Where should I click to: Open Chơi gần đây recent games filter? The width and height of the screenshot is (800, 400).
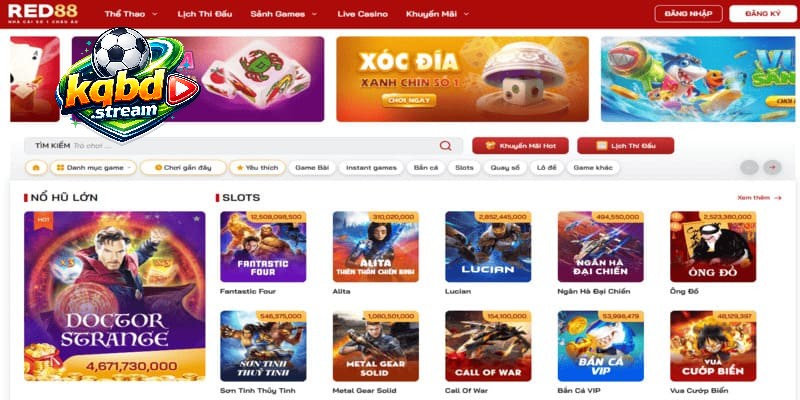tap(183, 167)
